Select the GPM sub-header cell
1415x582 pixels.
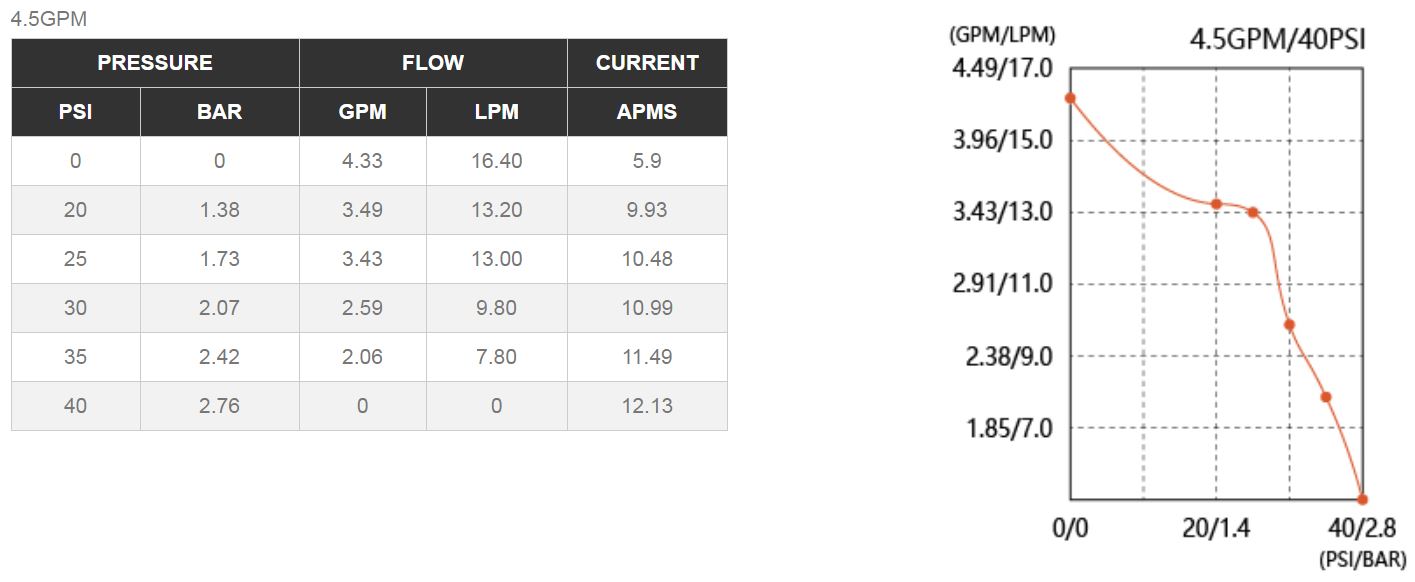tap(363, 112)
